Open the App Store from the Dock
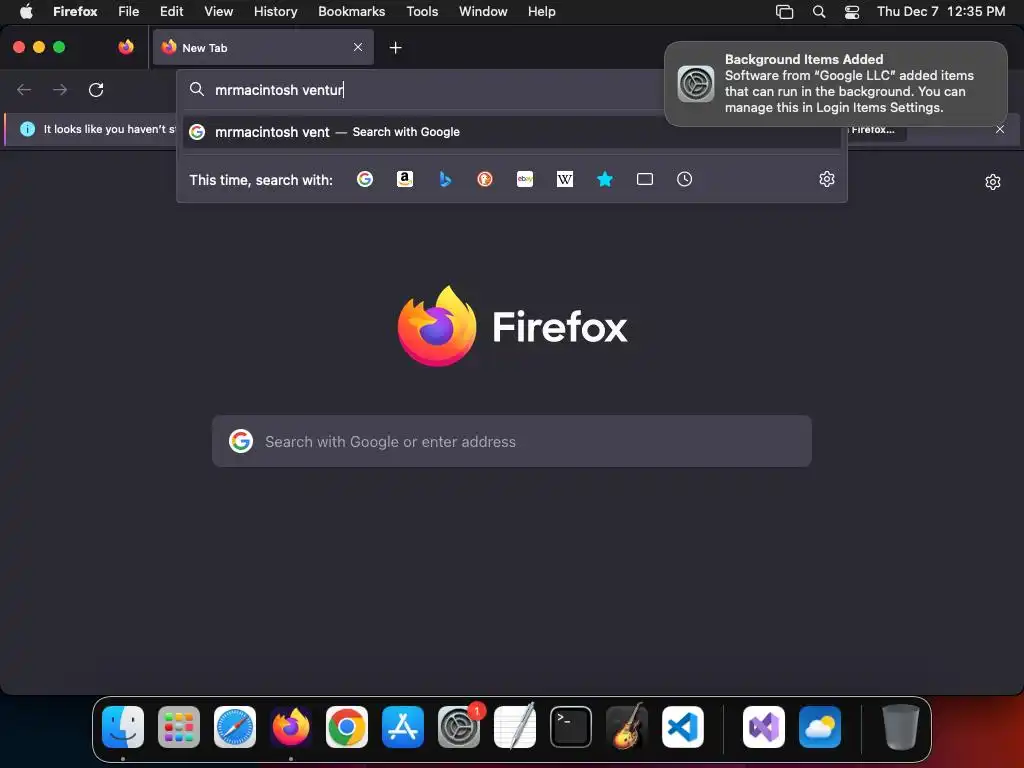 (x=403, y=727)
